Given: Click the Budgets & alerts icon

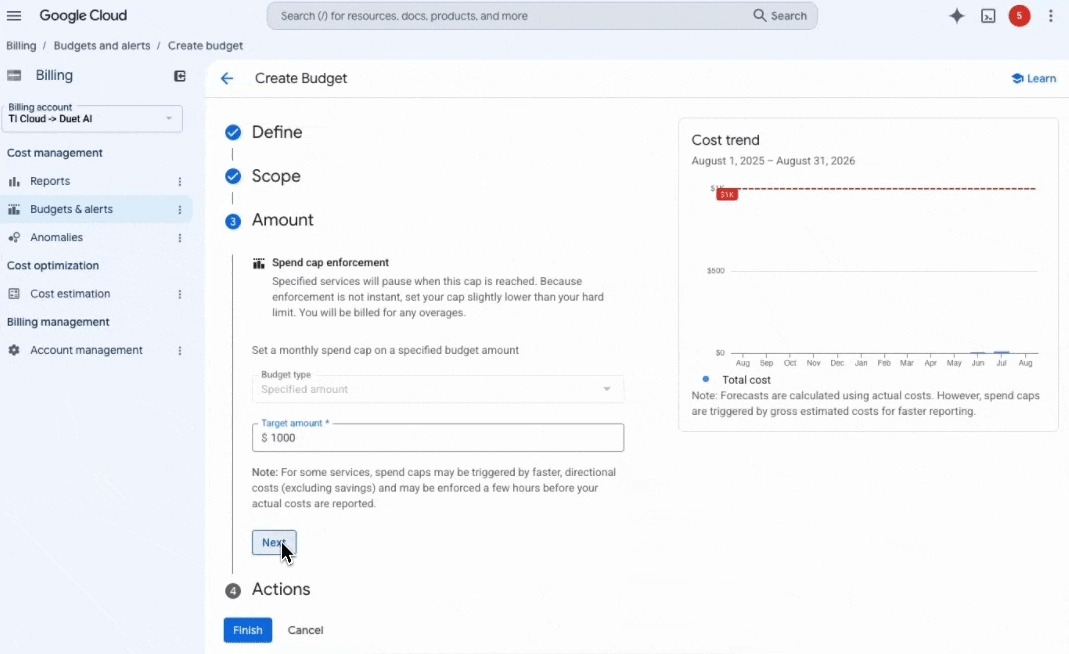Looking at the screenshot, I should point(14,209).
